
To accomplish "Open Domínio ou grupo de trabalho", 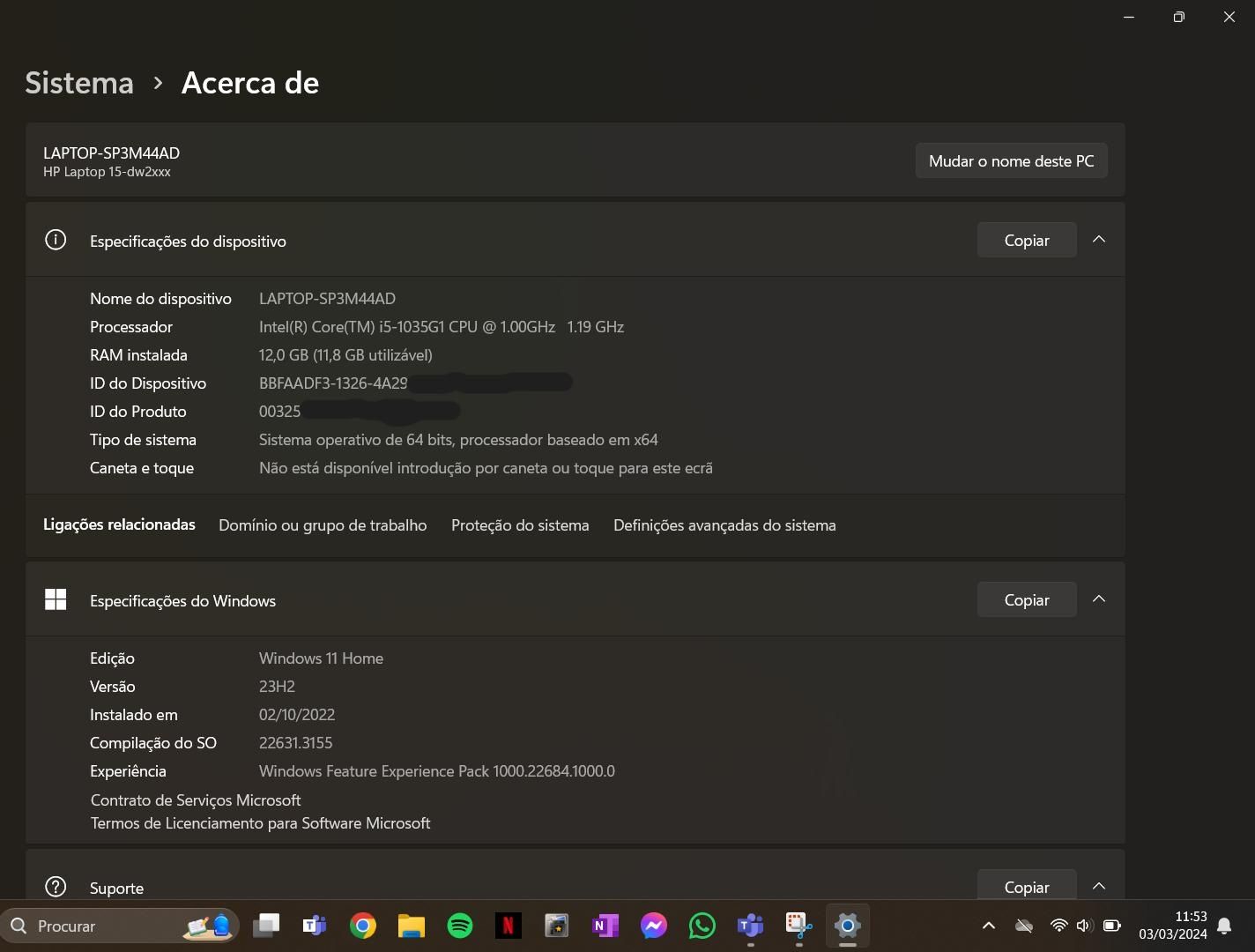I will (x=323, y=525).
